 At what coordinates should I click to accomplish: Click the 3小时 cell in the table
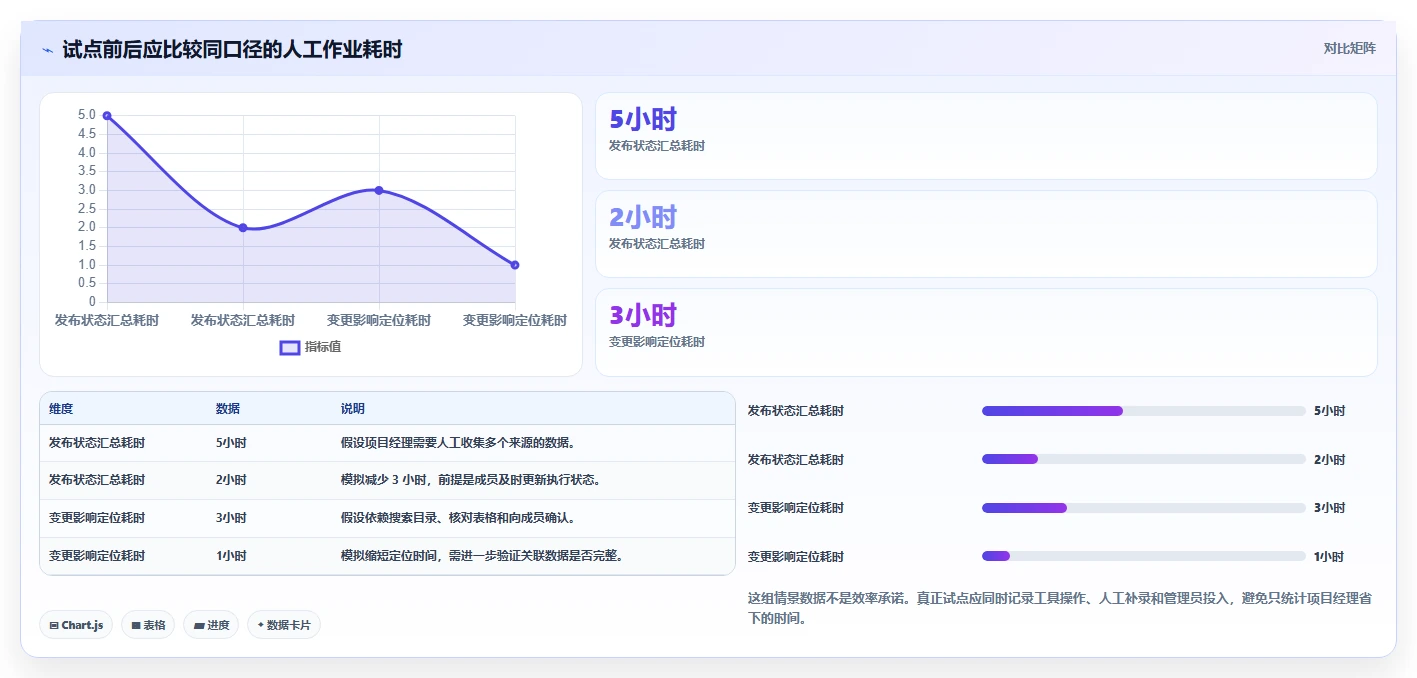[x=231, y=518]
